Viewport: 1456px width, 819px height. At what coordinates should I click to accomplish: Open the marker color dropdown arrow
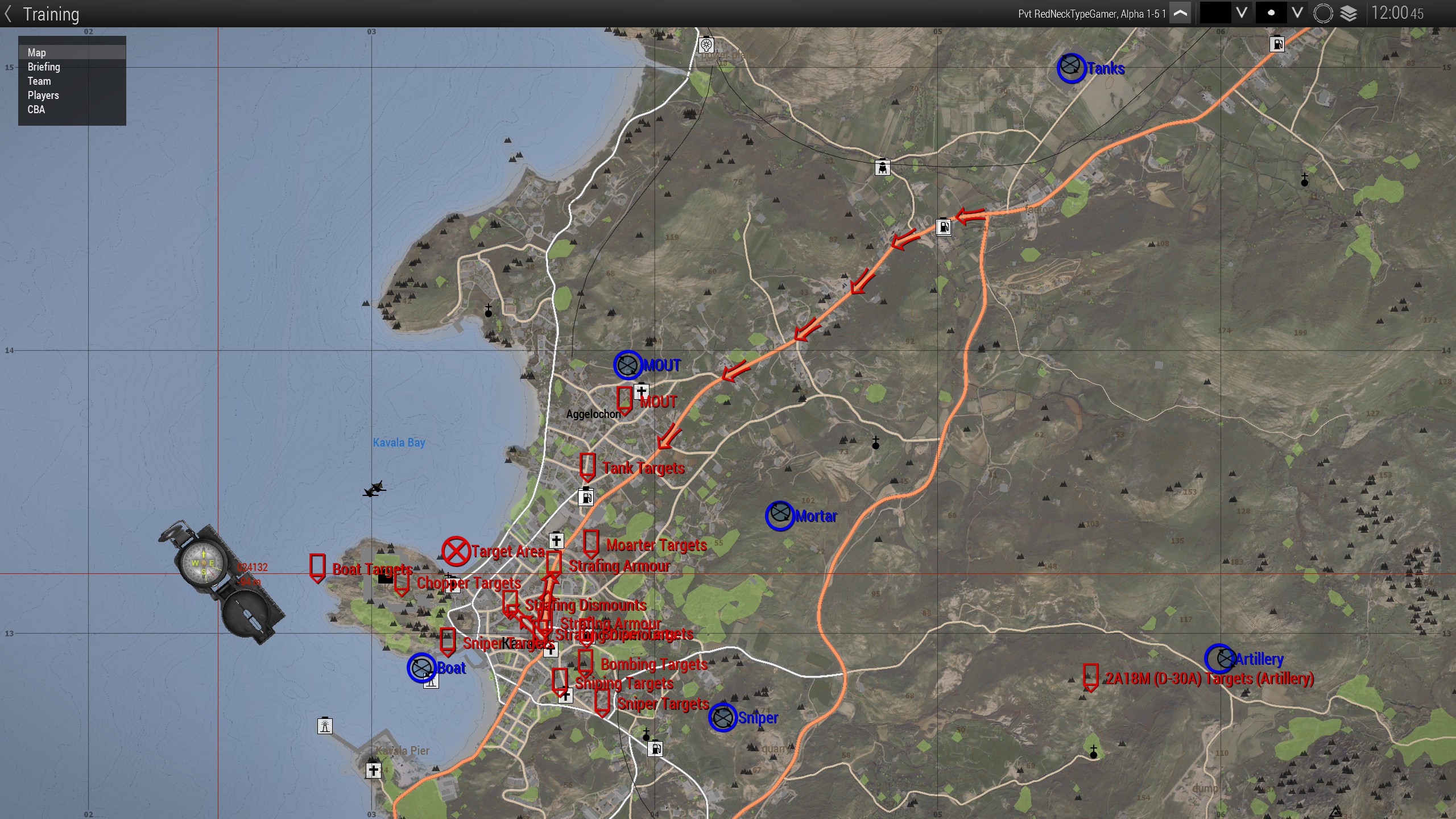click(x=1242, y=13)
